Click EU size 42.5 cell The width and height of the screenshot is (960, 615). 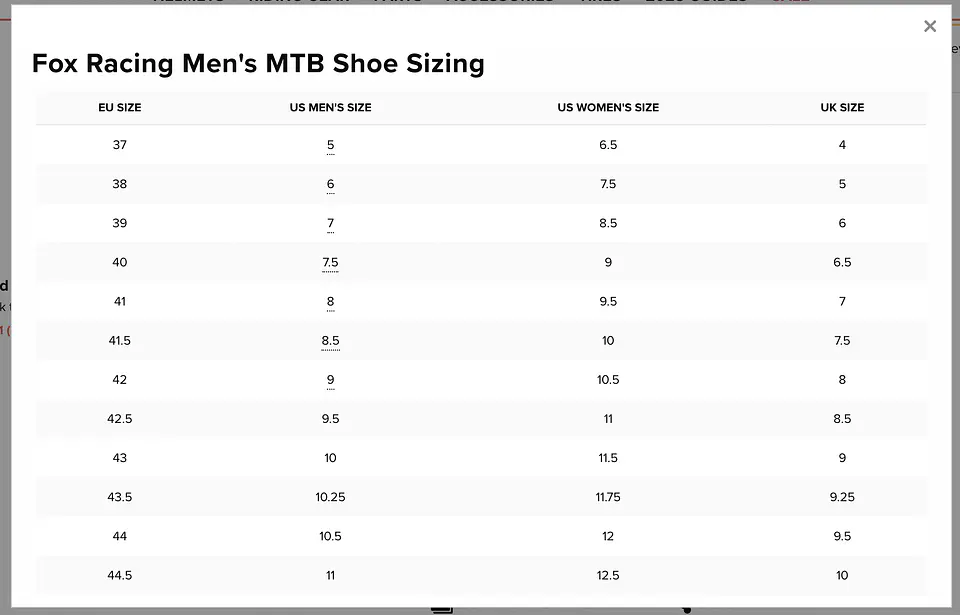pyautogui.click(x=119, y=419)
